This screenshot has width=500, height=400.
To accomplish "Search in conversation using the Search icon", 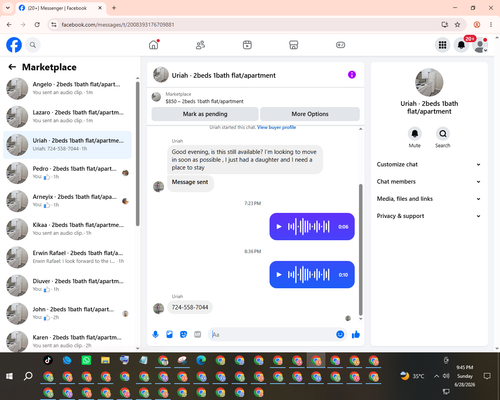I will pyautogui.click(x=443, y=134).
